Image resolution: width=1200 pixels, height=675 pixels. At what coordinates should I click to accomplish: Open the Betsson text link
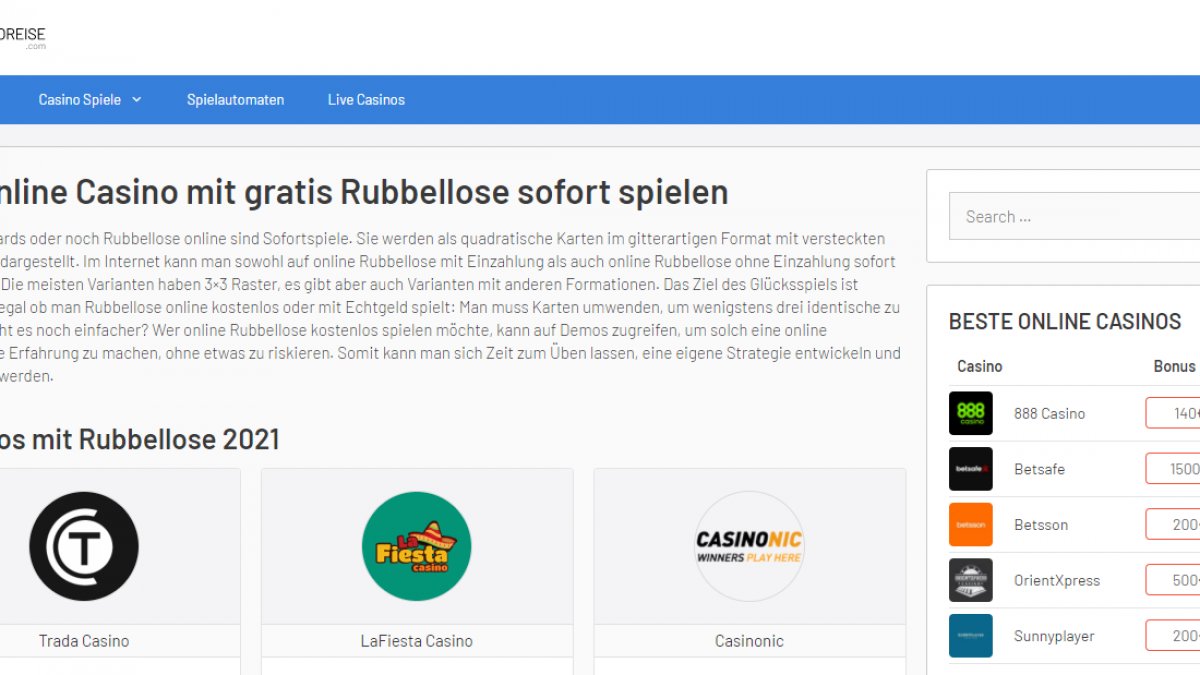1041,525
